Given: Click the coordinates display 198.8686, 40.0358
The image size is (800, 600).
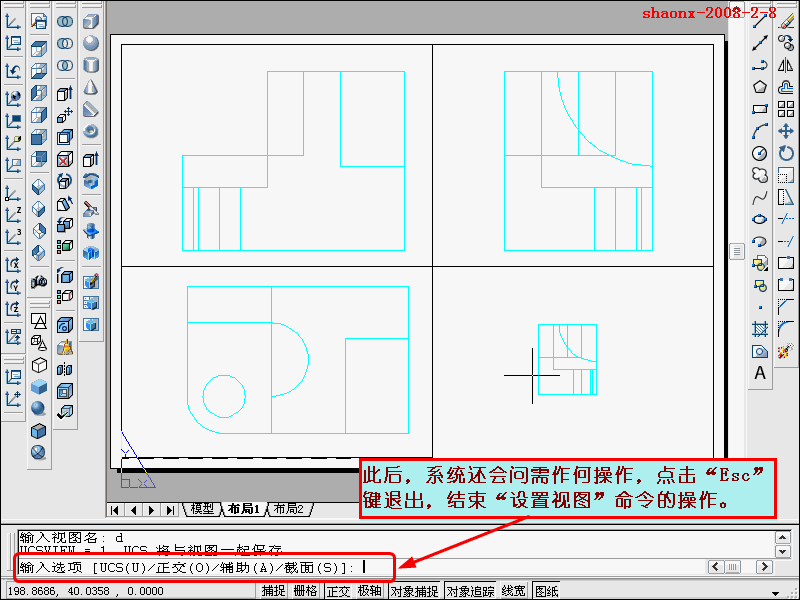Looking at the screenshot, I should coord(86,591).
